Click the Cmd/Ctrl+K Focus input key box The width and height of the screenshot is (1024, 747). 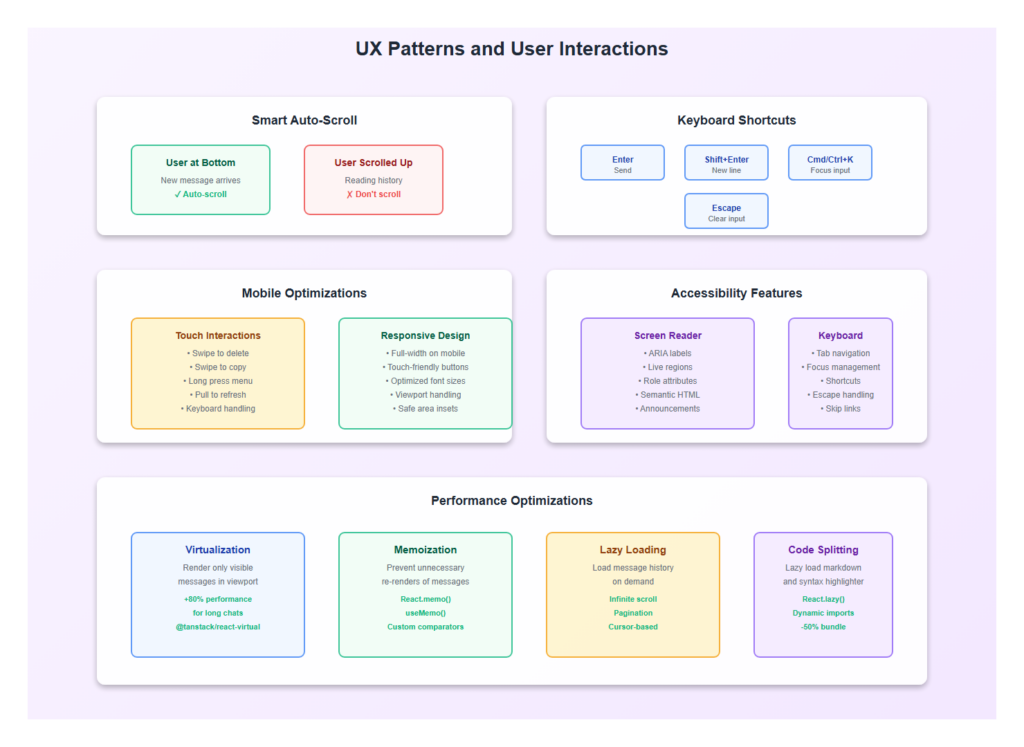pyautogui.click(x=830, y=163)
